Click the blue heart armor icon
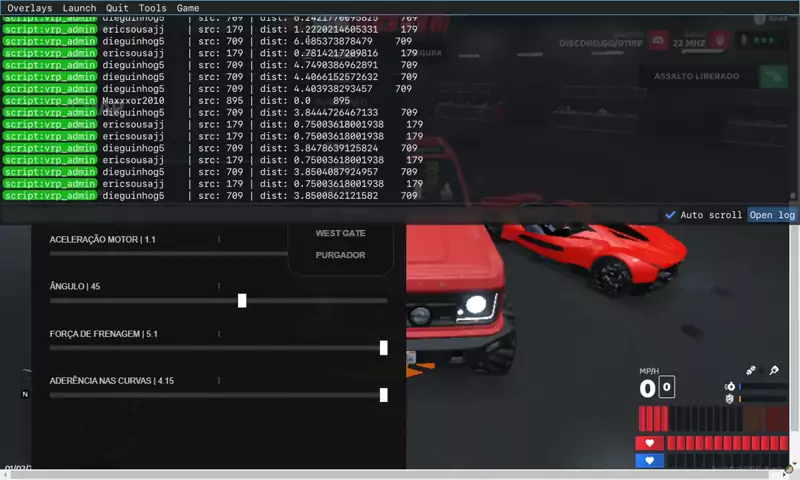Viewport: 800px width, 480px height. pos(649,460)
